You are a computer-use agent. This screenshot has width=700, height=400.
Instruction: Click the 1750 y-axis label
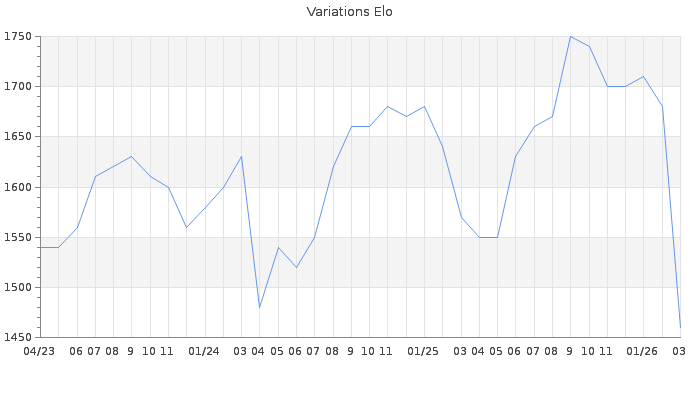point(18,37)
